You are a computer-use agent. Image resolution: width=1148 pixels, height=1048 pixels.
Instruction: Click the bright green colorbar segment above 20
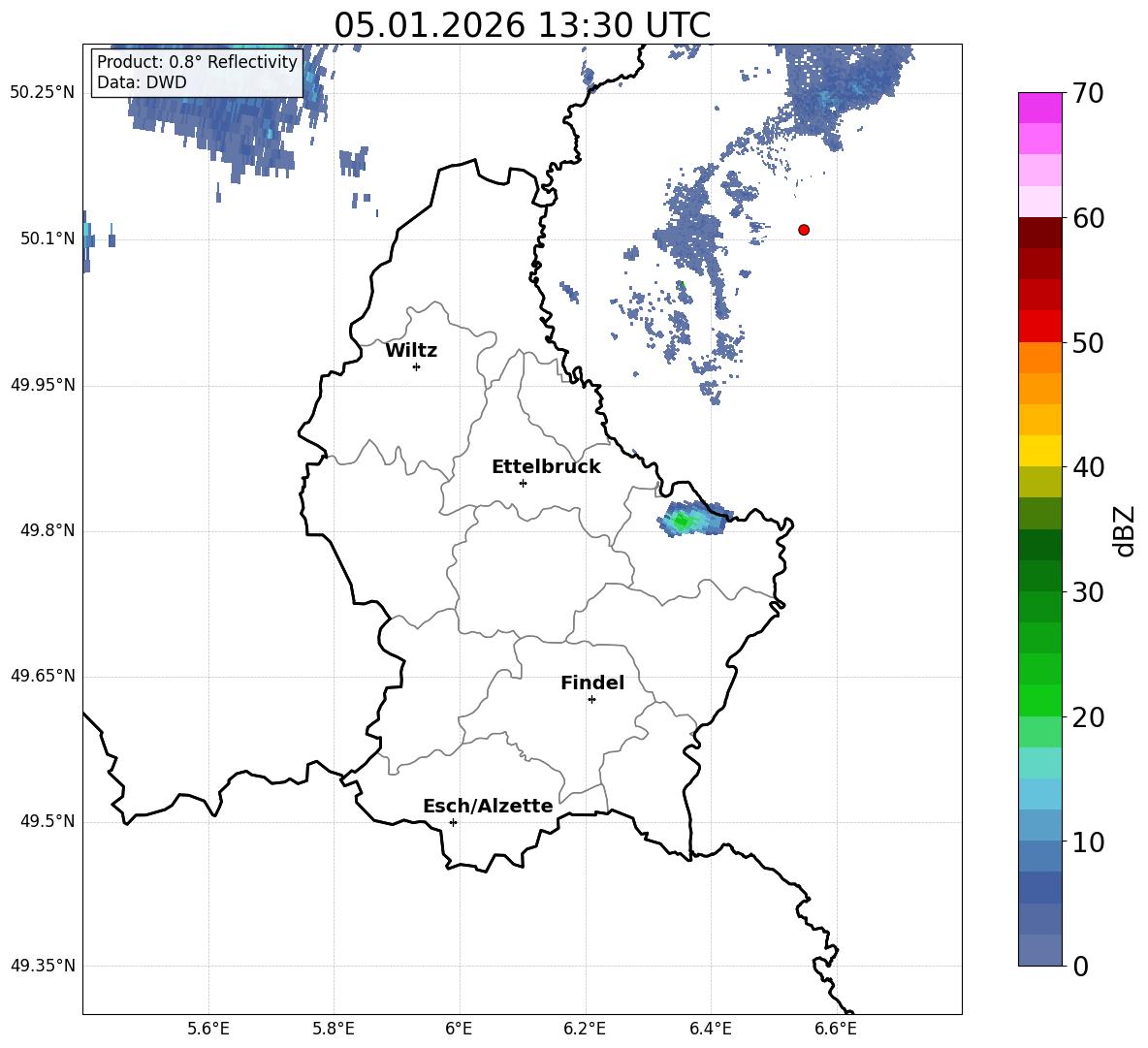tap(1039, 700)
